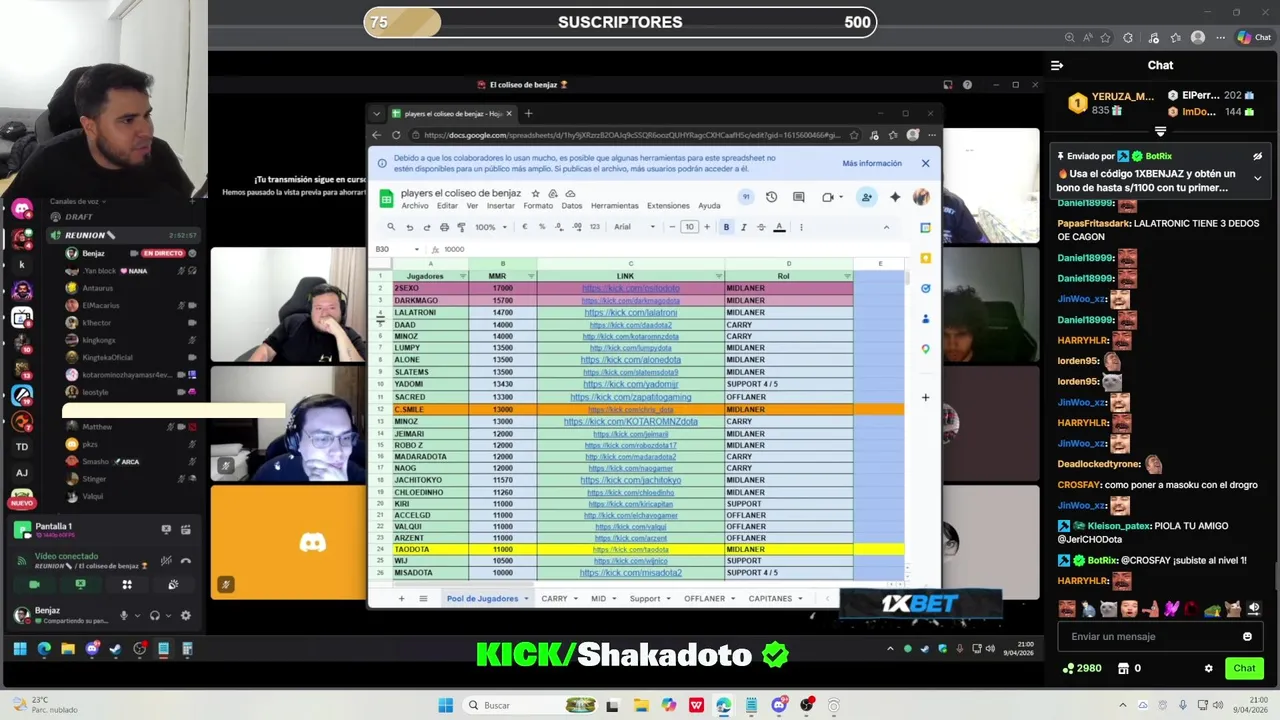The width and height of the screenshot is (1280, 720).
Task: Open the Arial font dropdown
Action: pos(633,227)
